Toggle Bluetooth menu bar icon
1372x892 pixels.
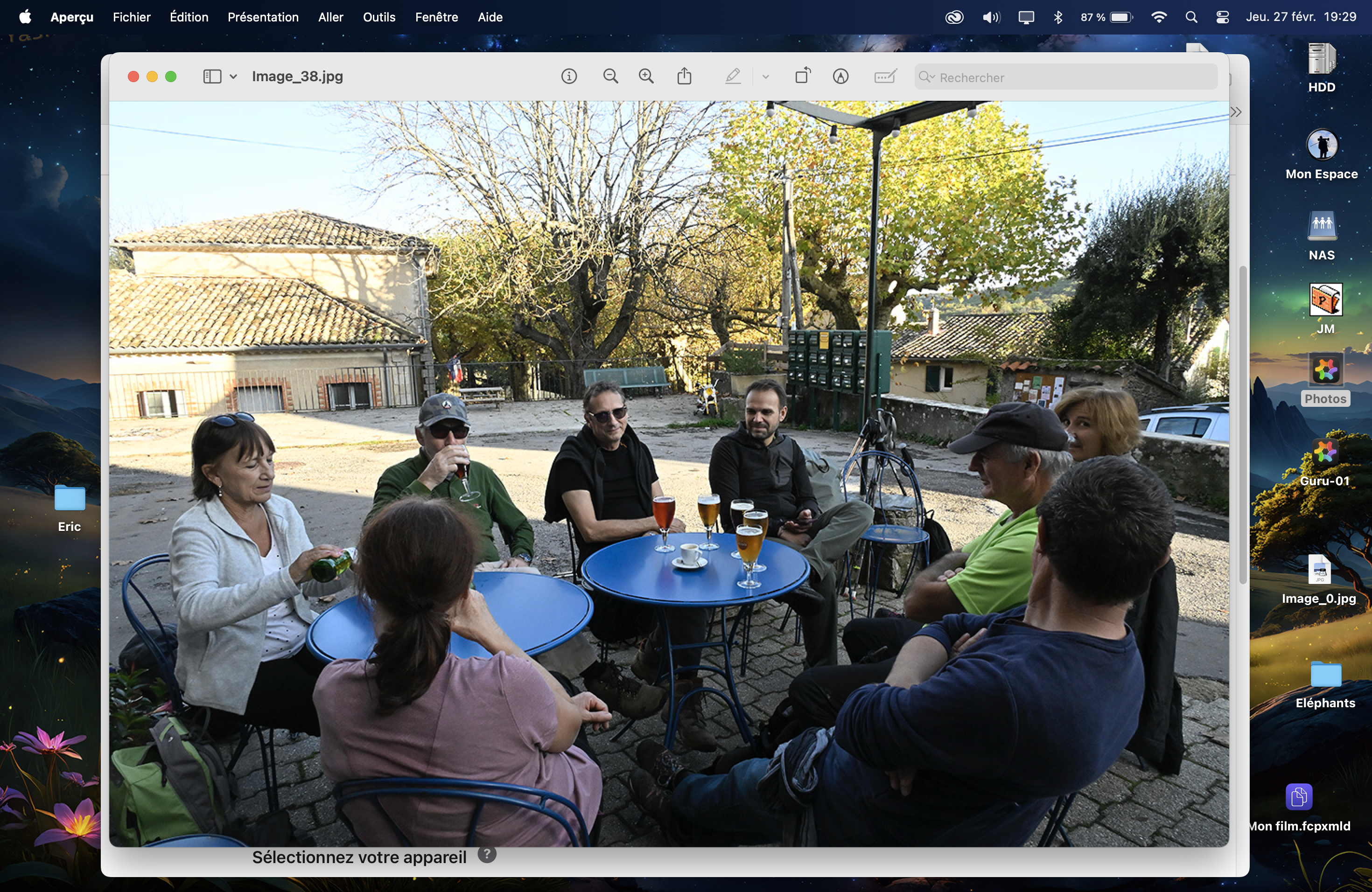click(1058, 17)
